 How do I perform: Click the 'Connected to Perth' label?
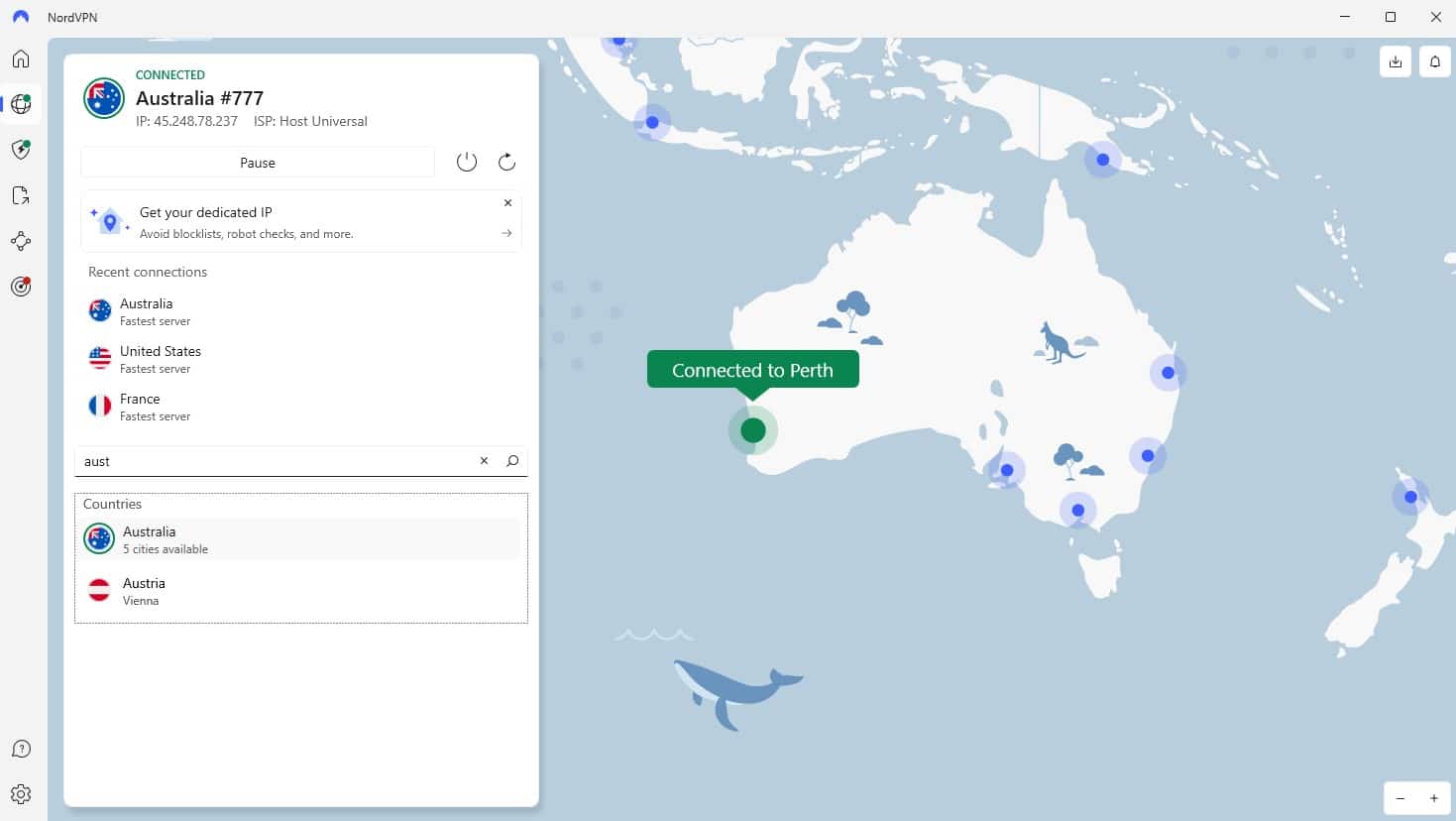(x=752, y=370)
